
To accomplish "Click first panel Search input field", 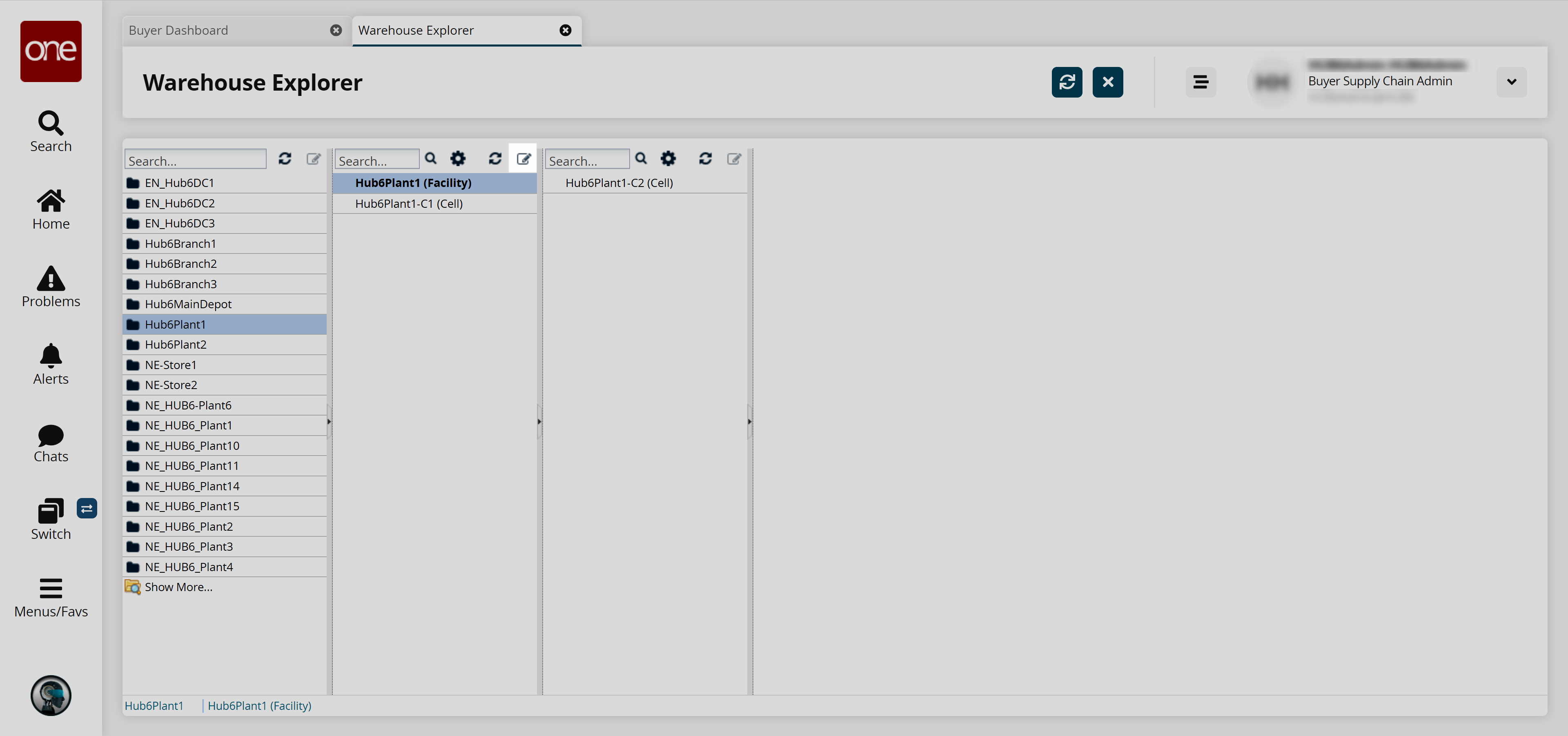I will (196, 160).
